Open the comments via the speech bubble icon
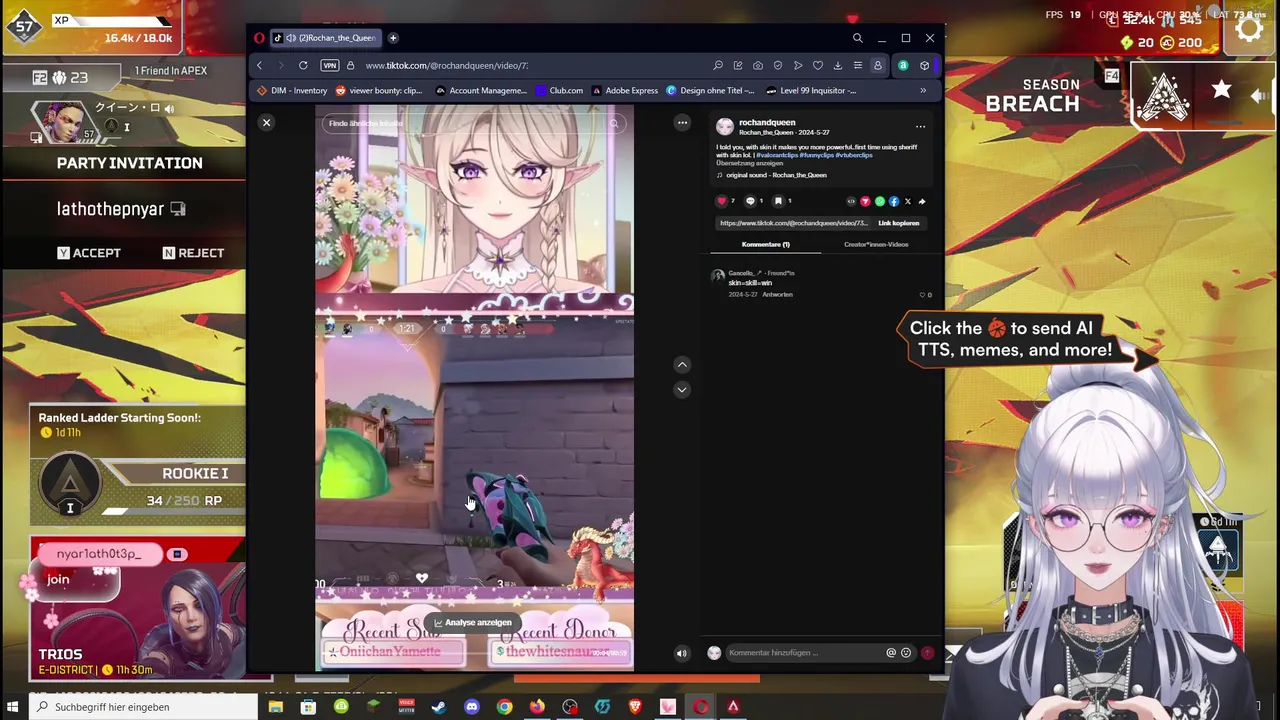The image size is (1280, 720). coord(750,201)
